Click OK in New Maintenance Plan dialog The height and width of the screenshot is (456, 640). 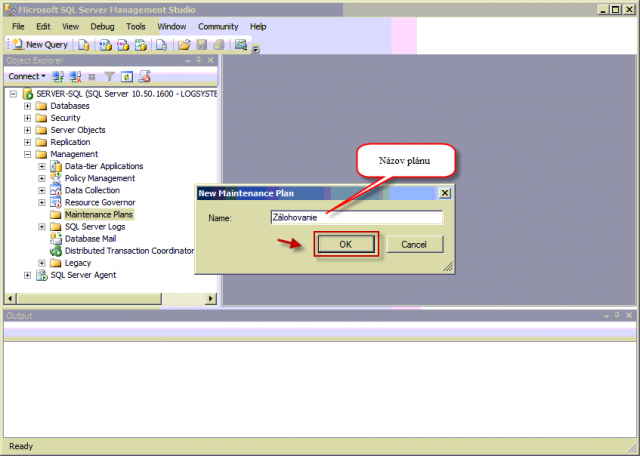[346, 244]
